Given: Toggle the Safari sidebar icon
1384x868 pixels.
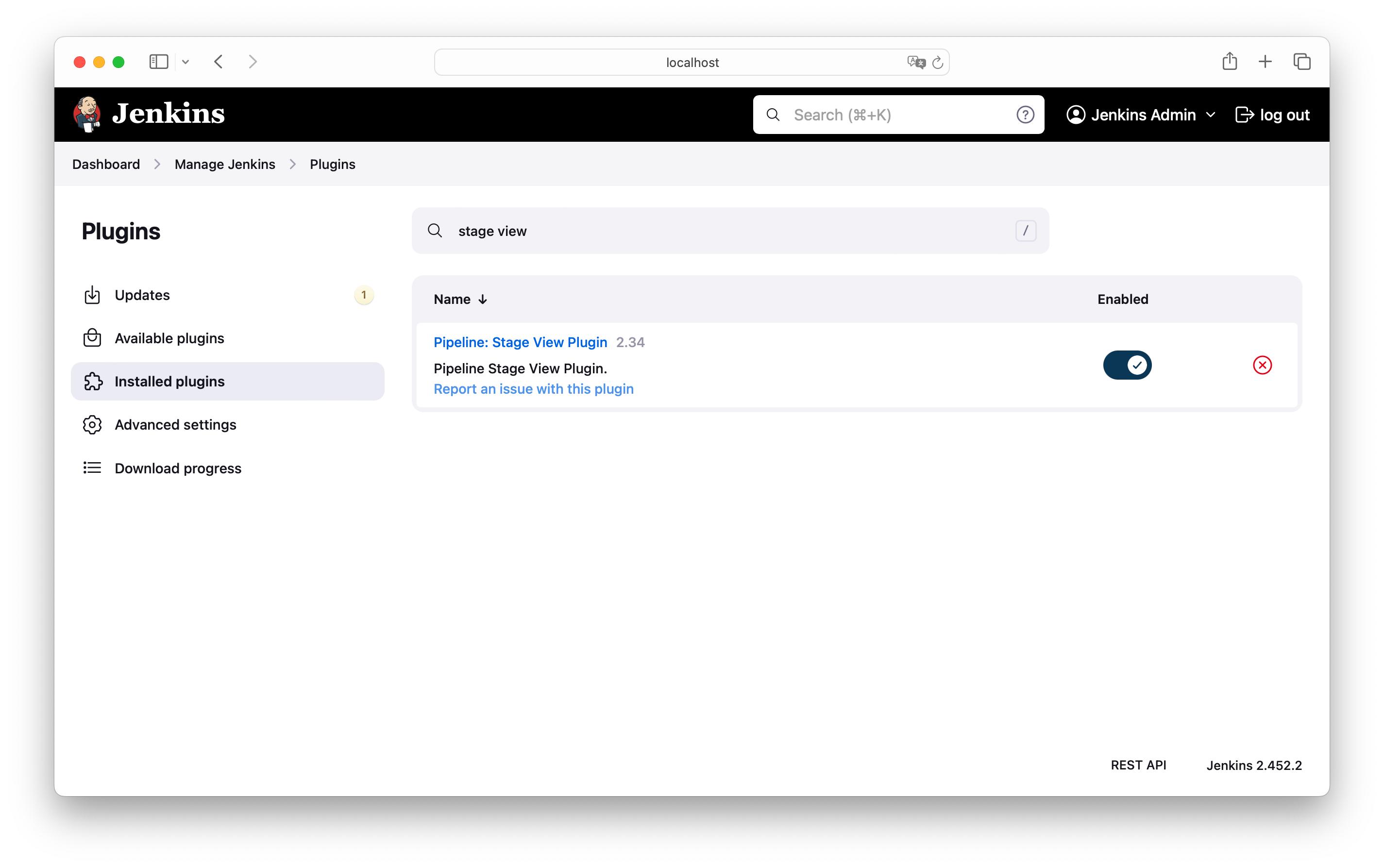Looking at the screenshot, I should click(158, 62).
